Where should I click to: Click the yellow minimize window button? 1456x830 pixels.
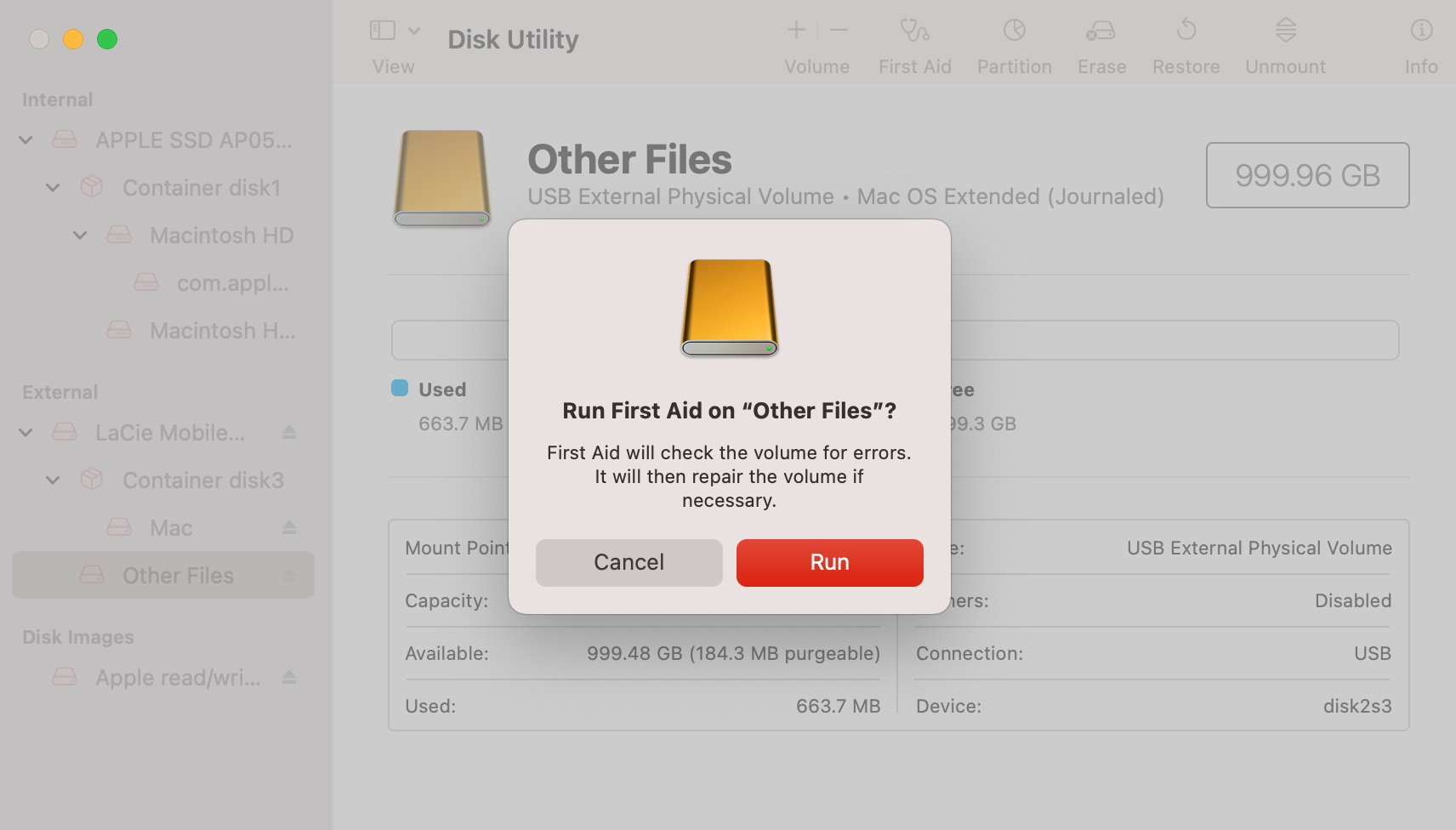[73, 39]
